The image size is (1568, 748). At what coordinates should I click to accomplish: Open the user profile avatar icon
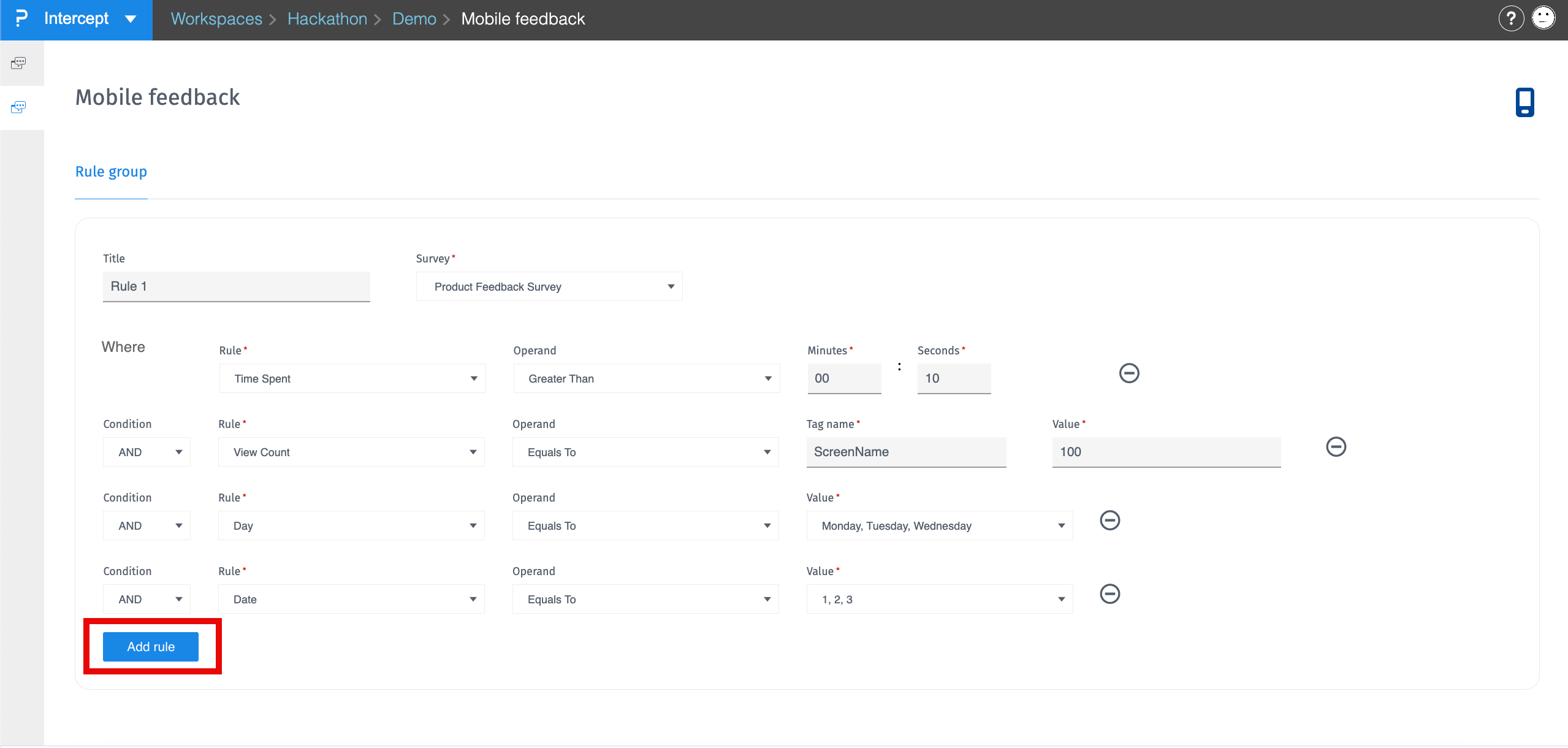1543,18
